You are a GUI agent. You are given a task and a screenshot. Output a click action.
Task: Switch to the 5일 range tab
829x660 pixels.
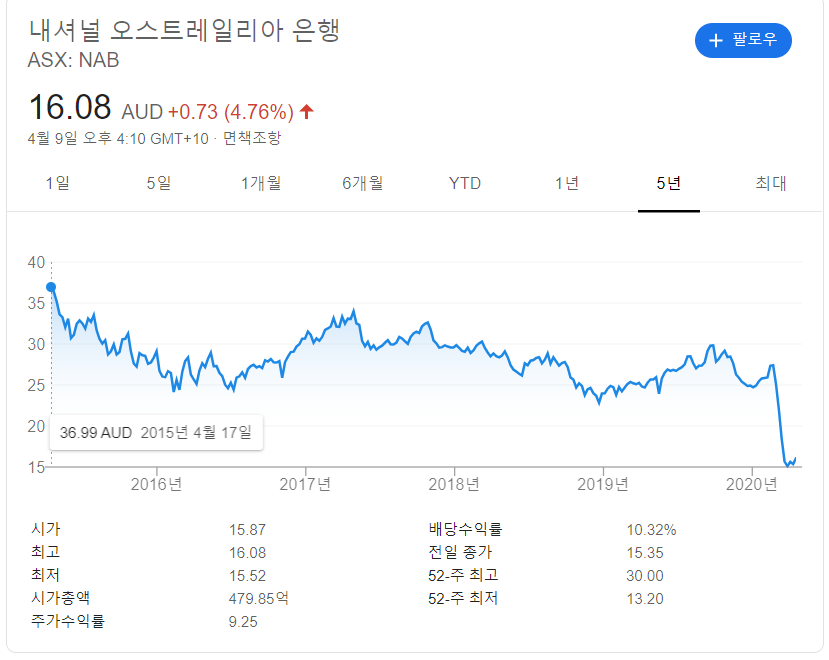[x=159, y=184]
